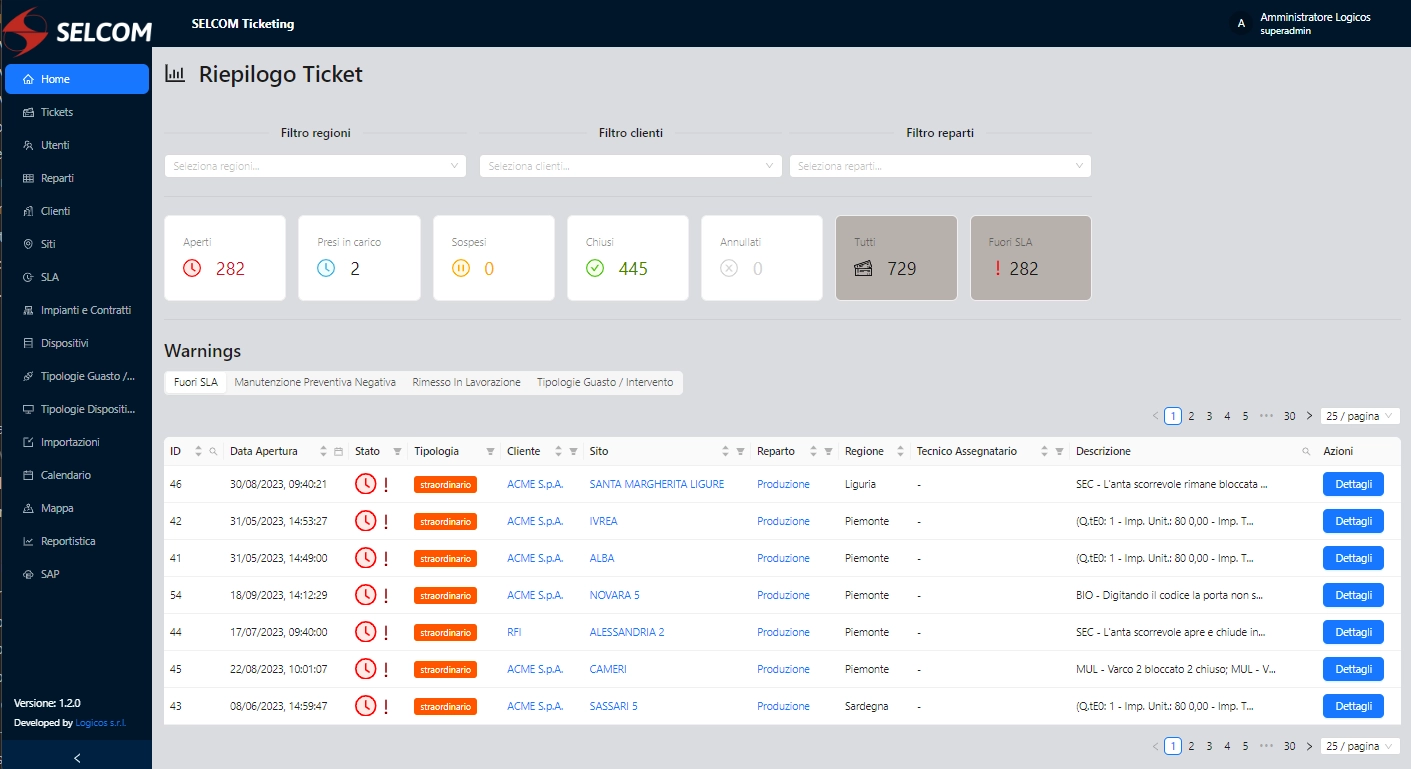Image resolution: width=1411 pixels, height=769 pixels.
Task: Open the Seleziona regioni dropdown
Action: coord(315,166)
